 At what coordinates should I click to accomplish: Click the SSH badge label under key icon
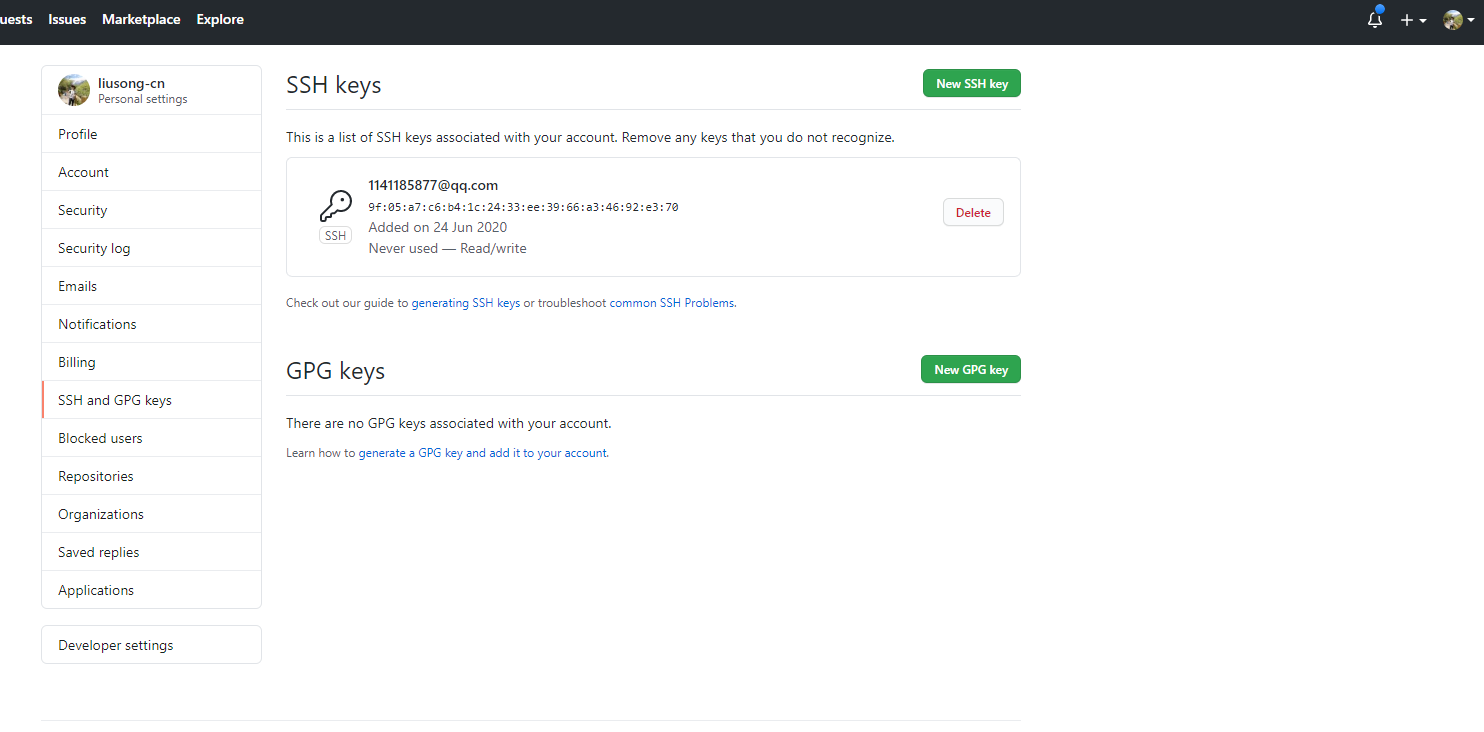tap(335, 236)
